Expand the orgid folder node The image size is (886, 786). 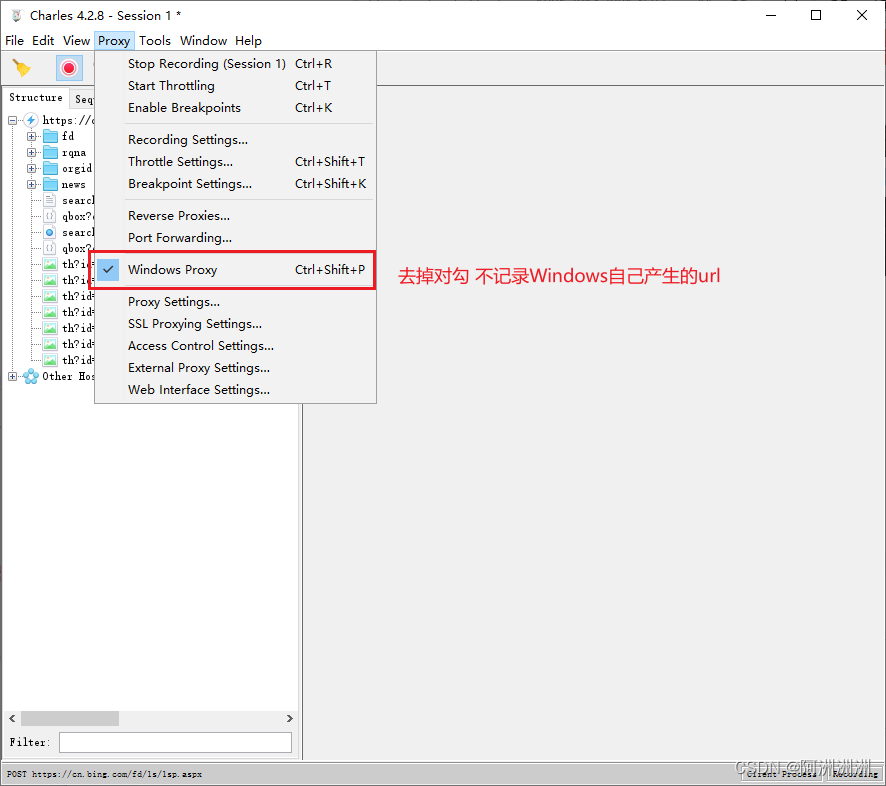(32, 168)
